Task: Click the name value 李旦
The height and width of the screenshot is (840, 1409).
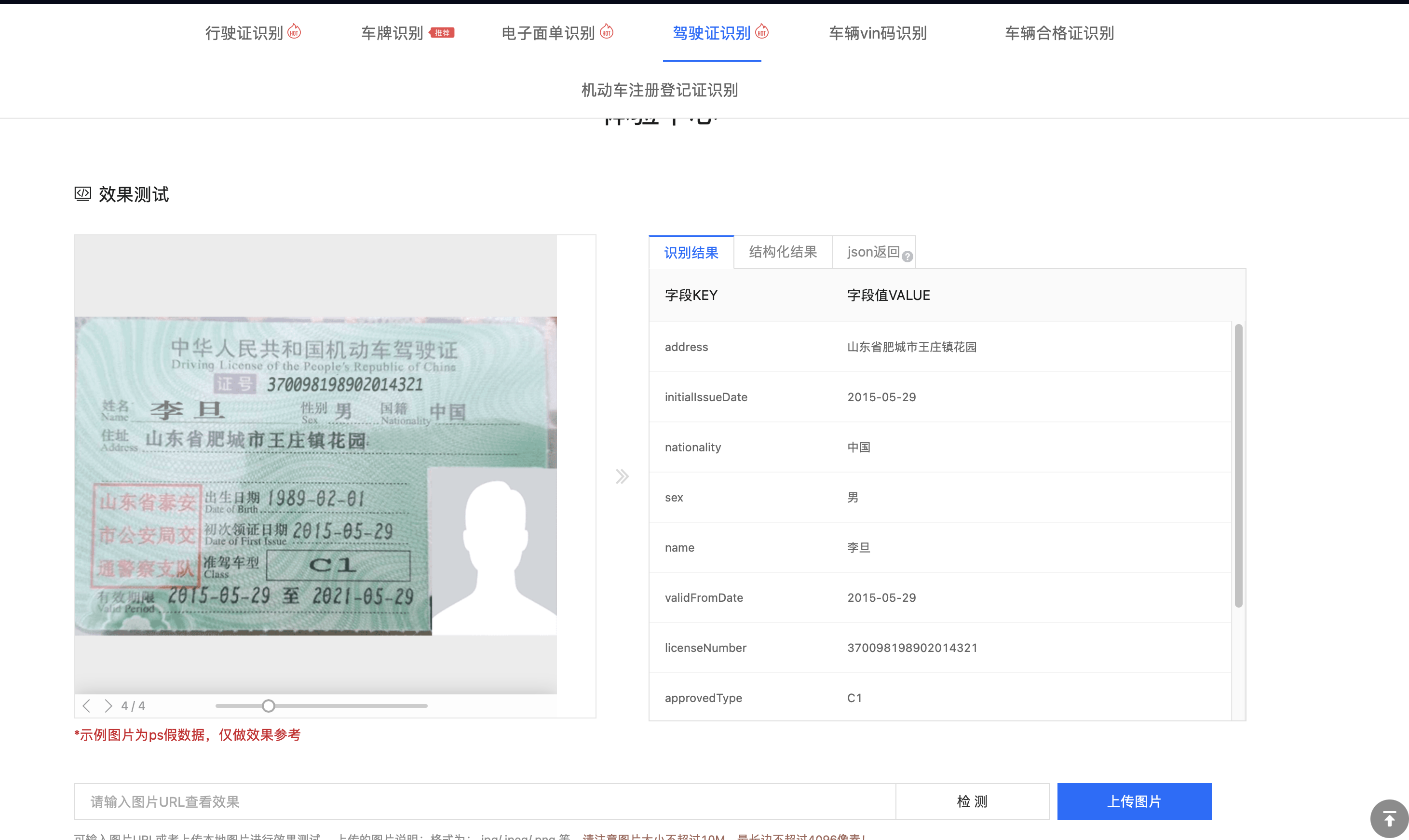Action: click(x=858, y=548)
